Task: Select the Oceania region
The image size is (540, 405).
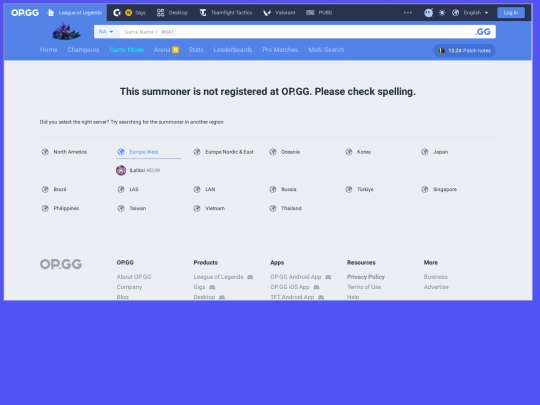Action: (284, 152)
